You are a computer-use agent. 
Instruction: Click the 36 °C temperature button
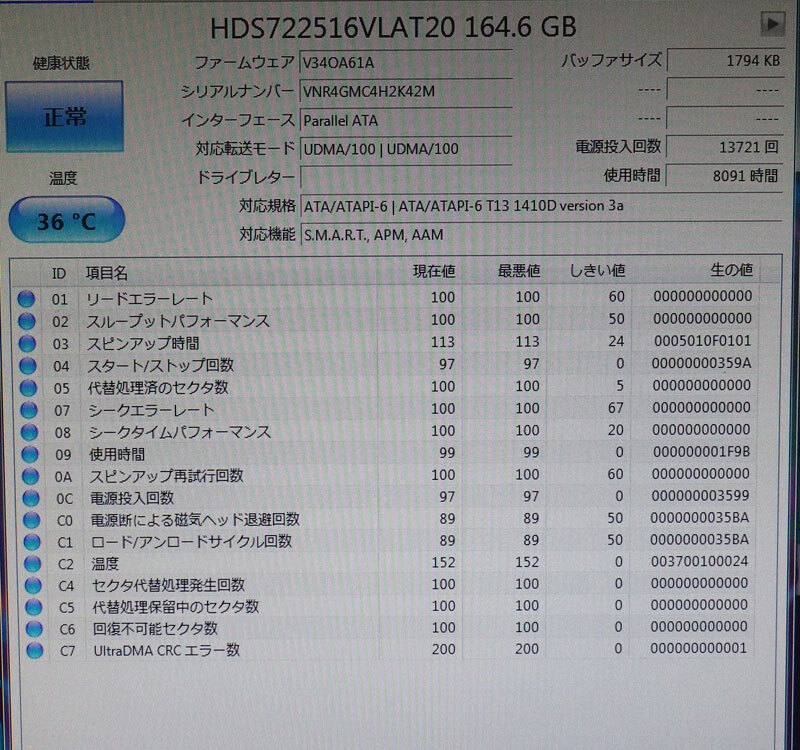66,220
